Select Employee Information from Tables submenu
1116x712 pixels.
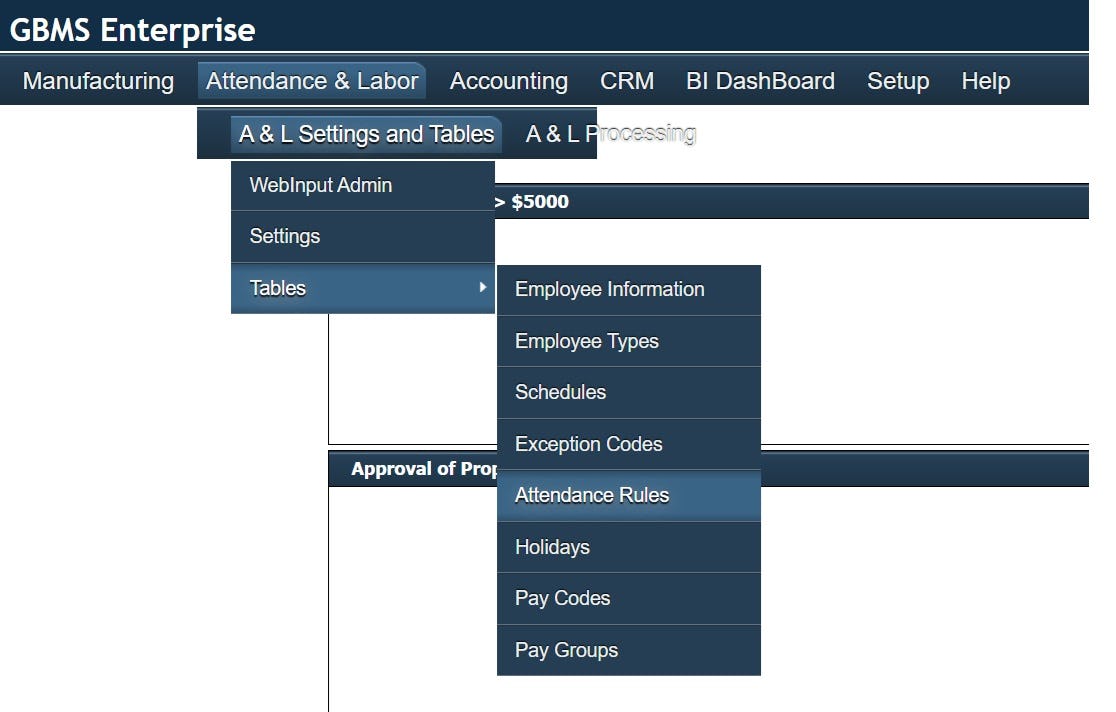(609, 289)
